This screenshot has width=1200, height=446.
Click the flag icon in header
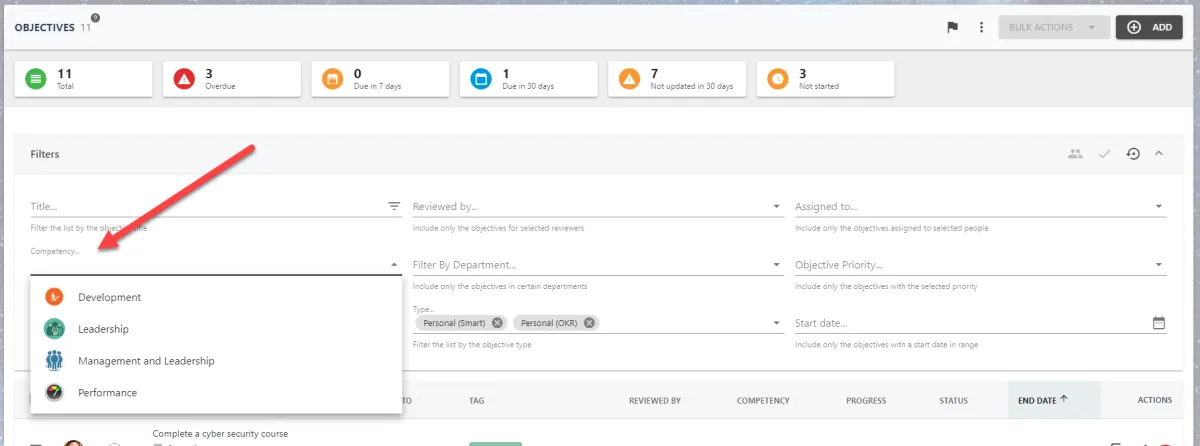953,27
